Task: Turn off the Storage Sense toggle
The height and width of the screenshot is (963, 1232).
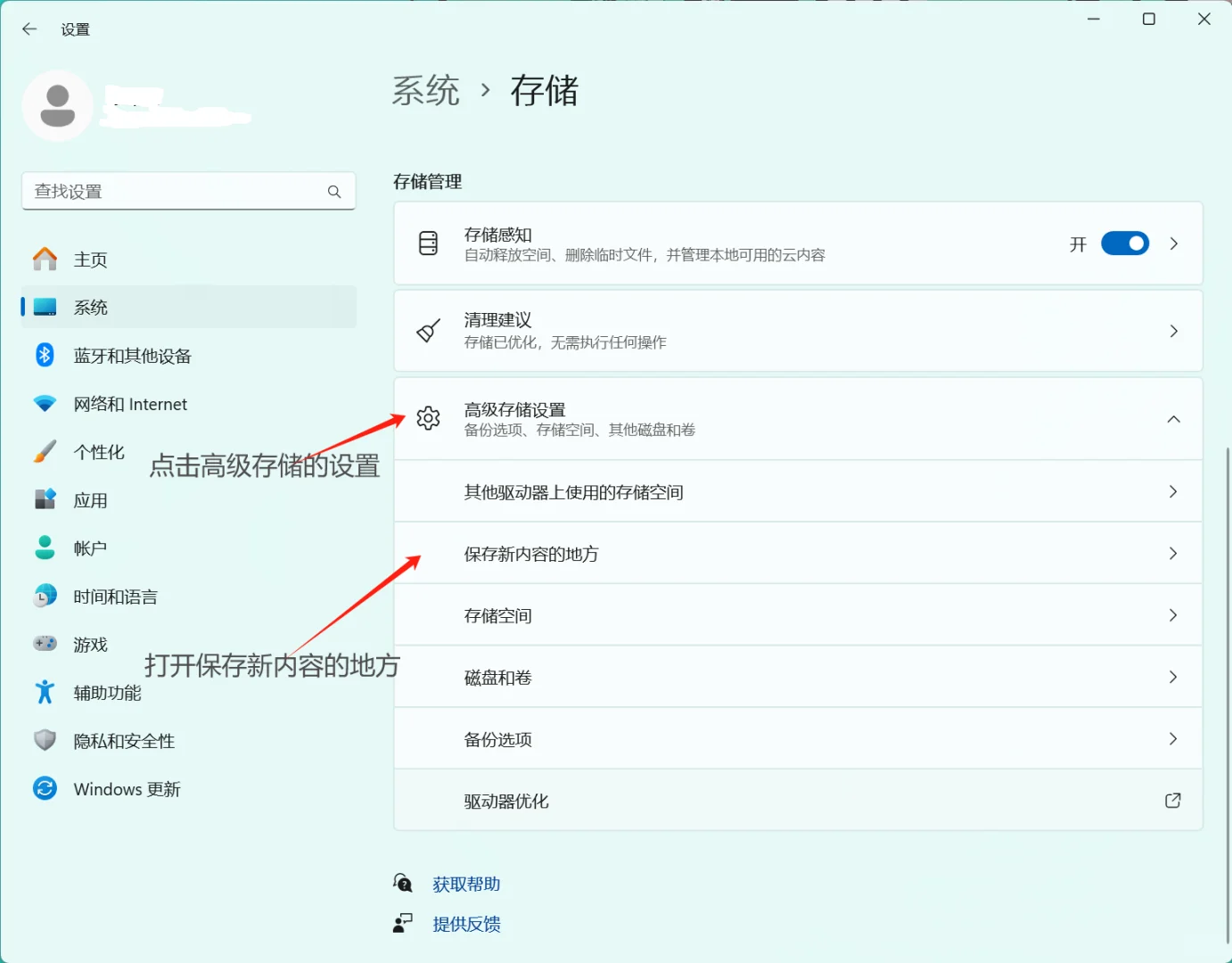Action: [x=1125, y=243]
